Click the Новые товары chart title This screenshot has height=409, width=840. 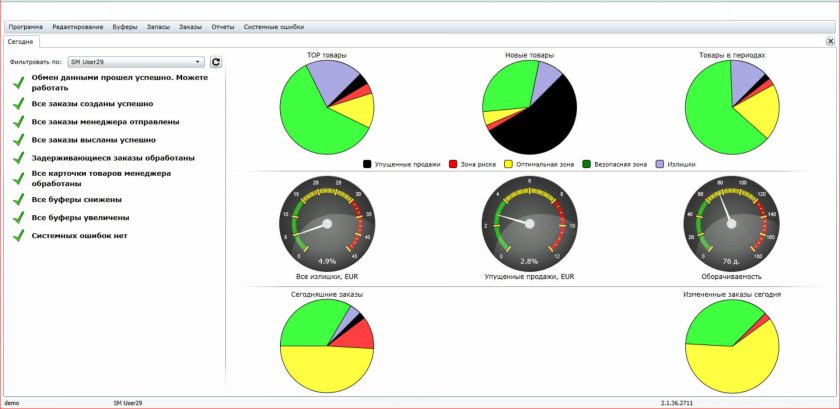click(x=529, y=55)
